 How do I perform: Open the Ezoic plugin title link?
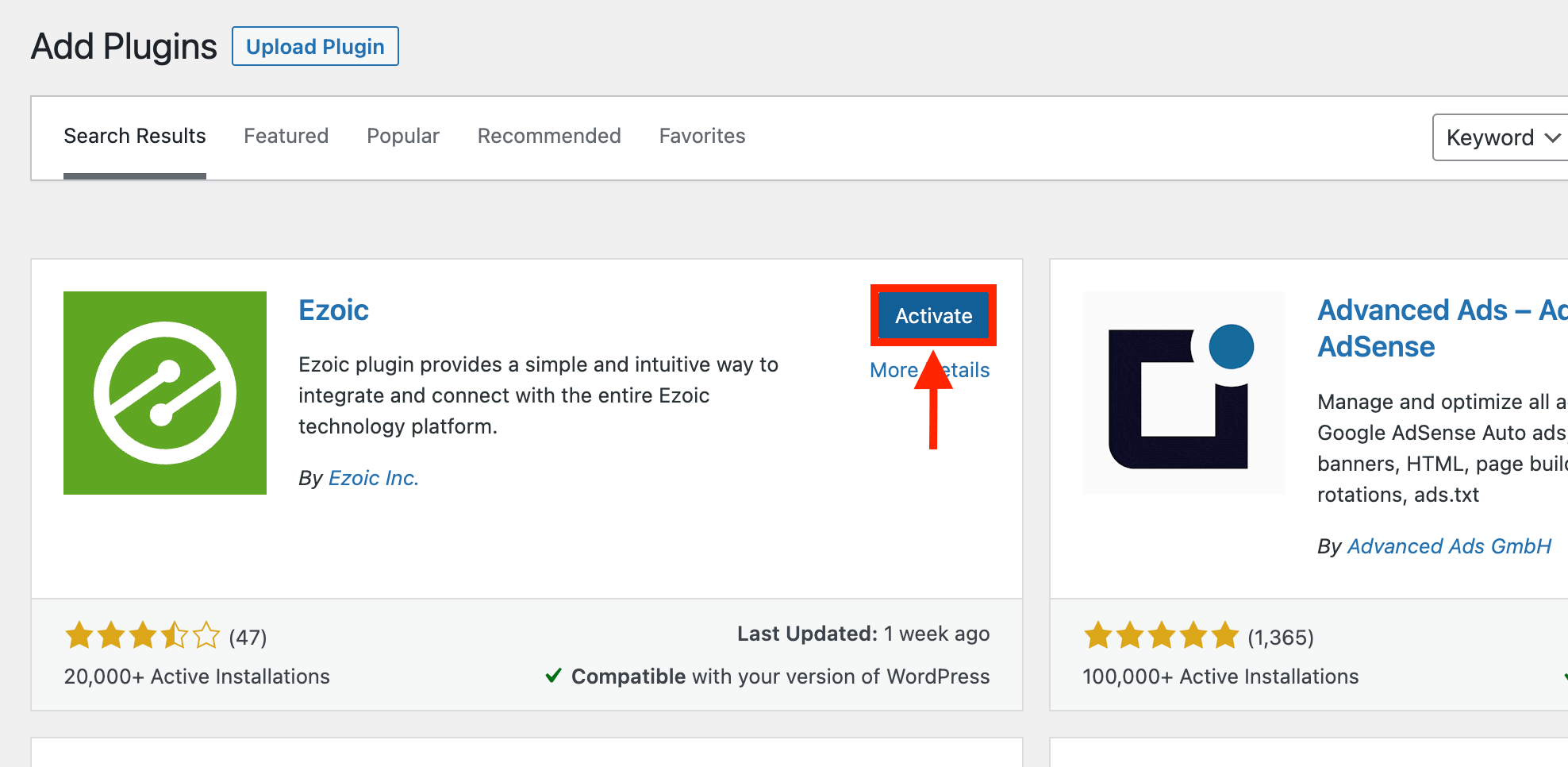[x=333, y=310]
